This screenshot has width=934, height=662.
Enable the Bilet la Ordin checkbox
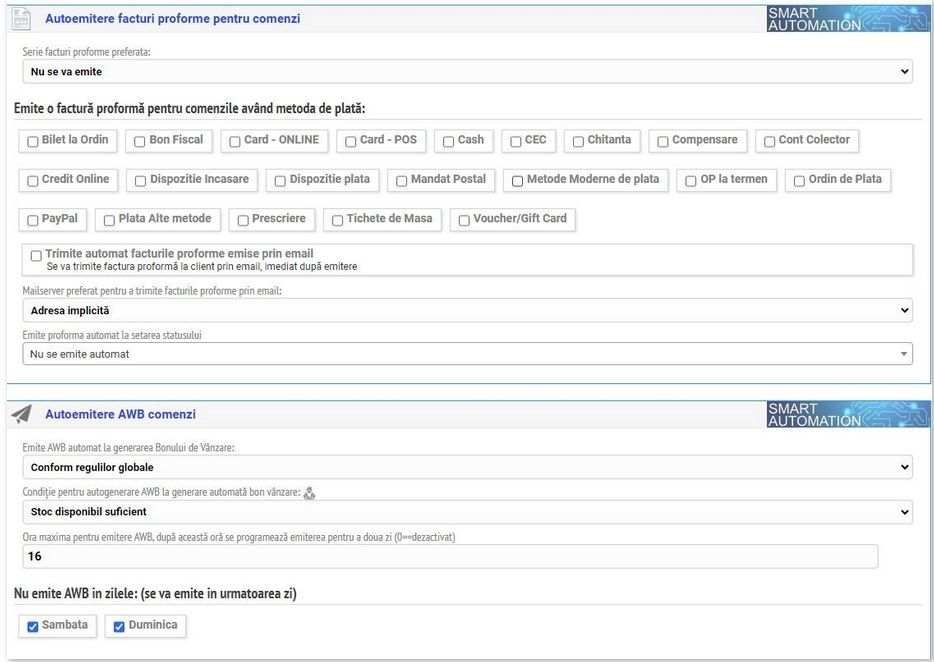pyautogui.click(x=34, y=141)
